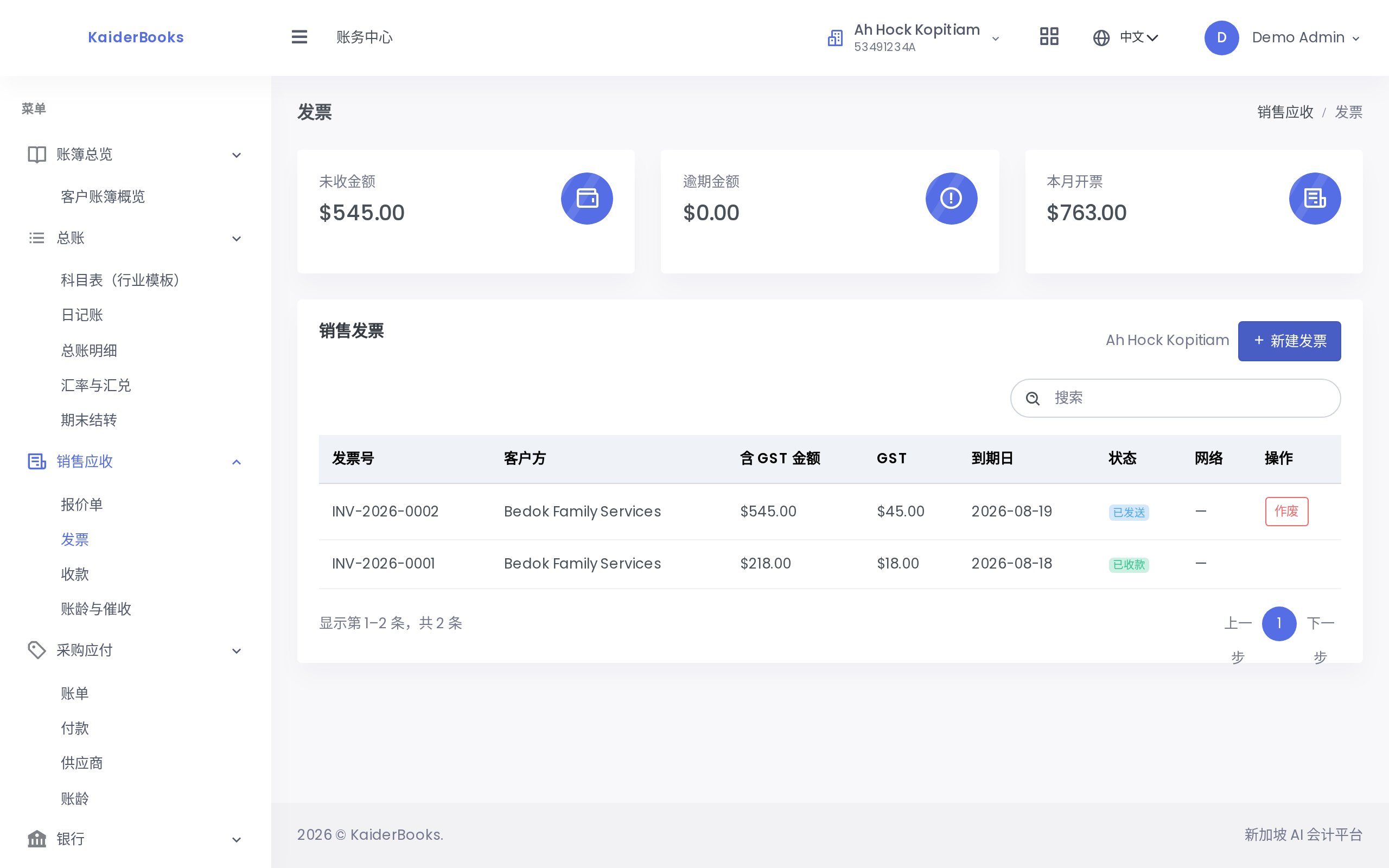Click the $763.00 本月开票 value
The width and height of the screenshot is (1389, 868).
pyautogui.click(x=1086, y=213)
